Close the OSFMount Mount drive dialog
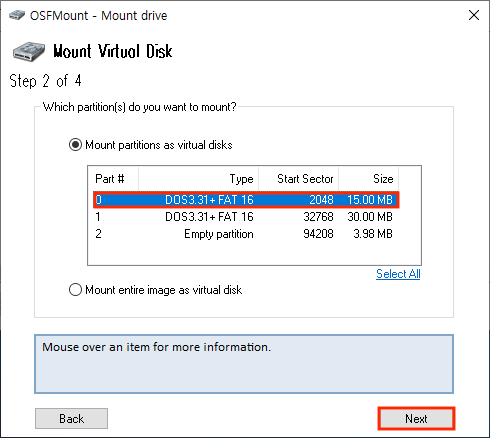490x438 pixels. [474, 15]
